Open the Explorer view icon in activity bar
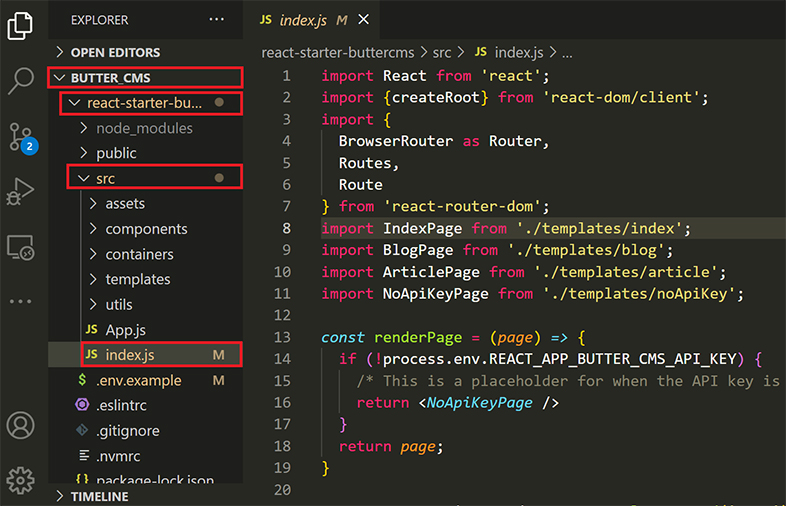This screenshot has height=506, width=786. click(20, 26)
